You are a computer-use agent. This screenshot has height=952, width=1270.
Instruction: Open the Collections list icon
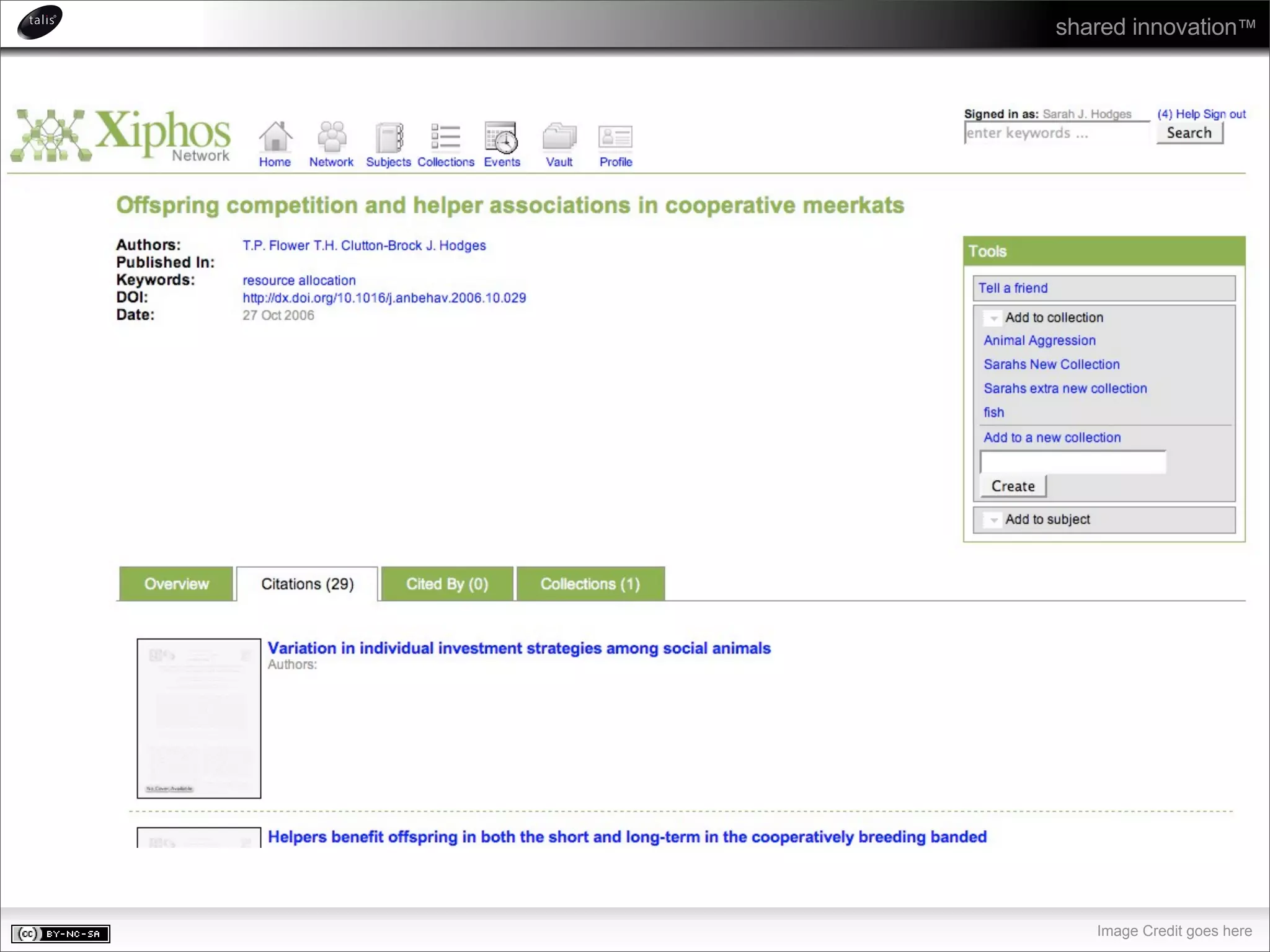click(445, 136)
